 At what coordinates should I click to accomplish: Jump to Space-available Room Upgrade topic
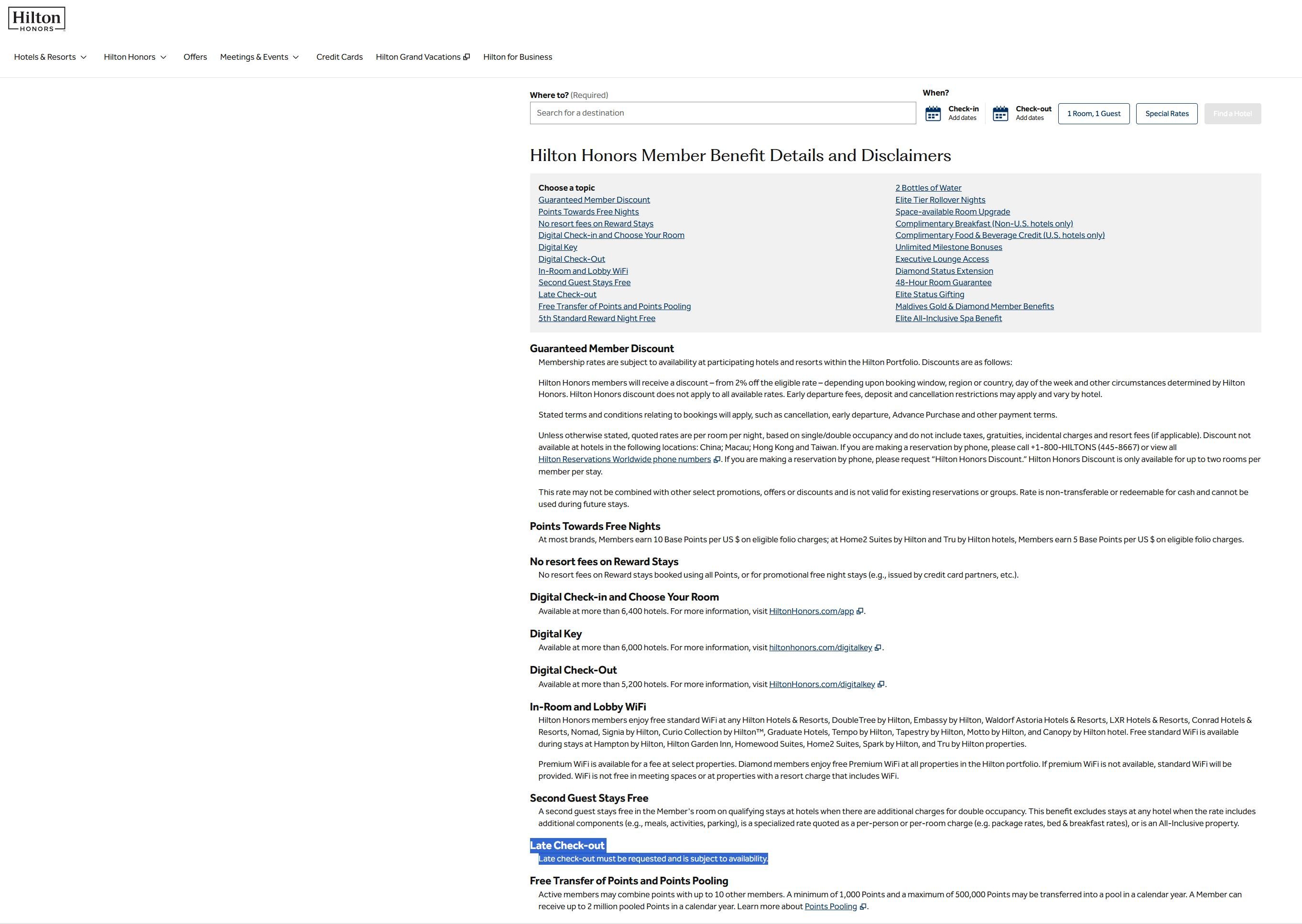953,212
